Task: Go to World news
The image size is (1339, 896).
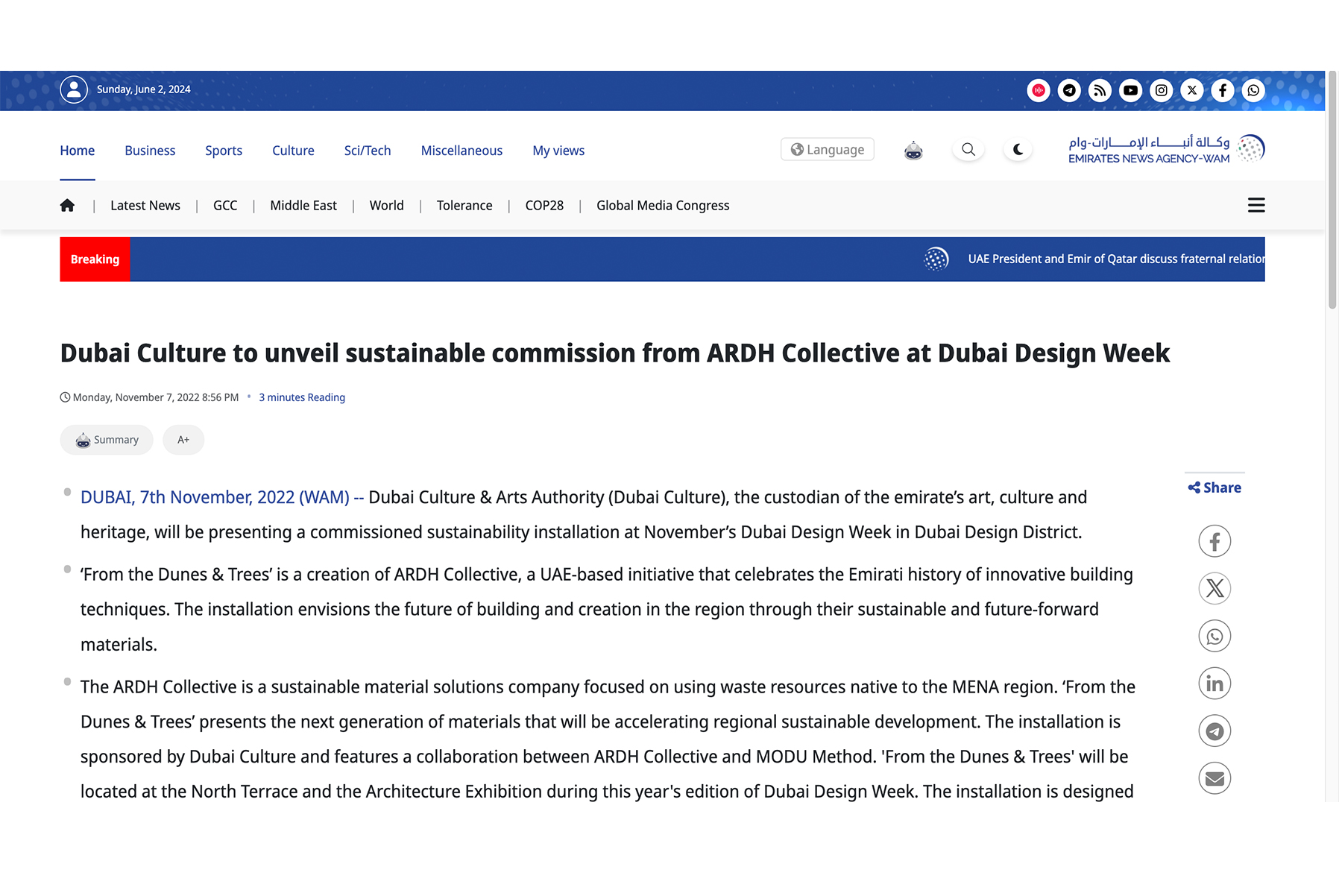Action: (386, 206)
